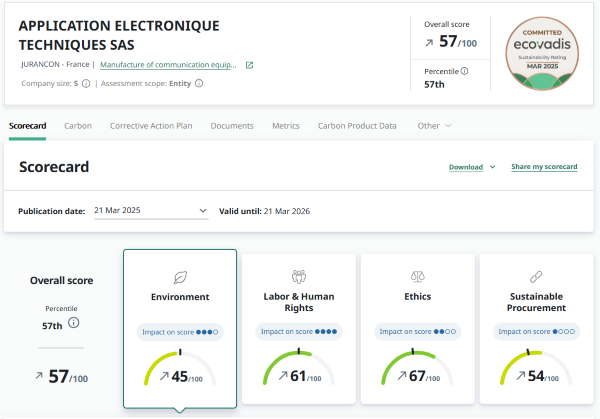Open the Download dropdown menu

click(472, 167)
